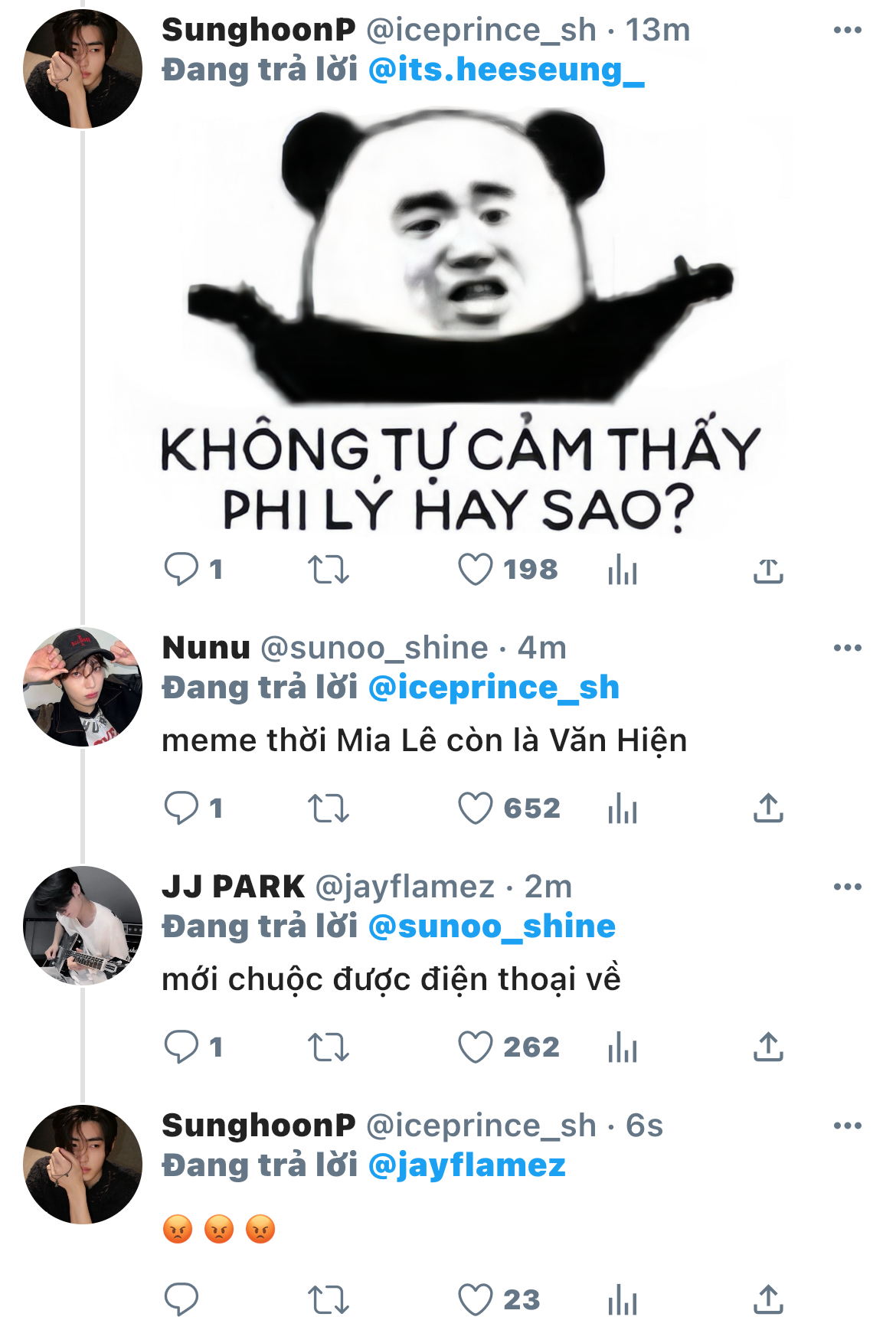Open Nunu's profile picture
Screen dimensions: 896x1330
(83, 687)
